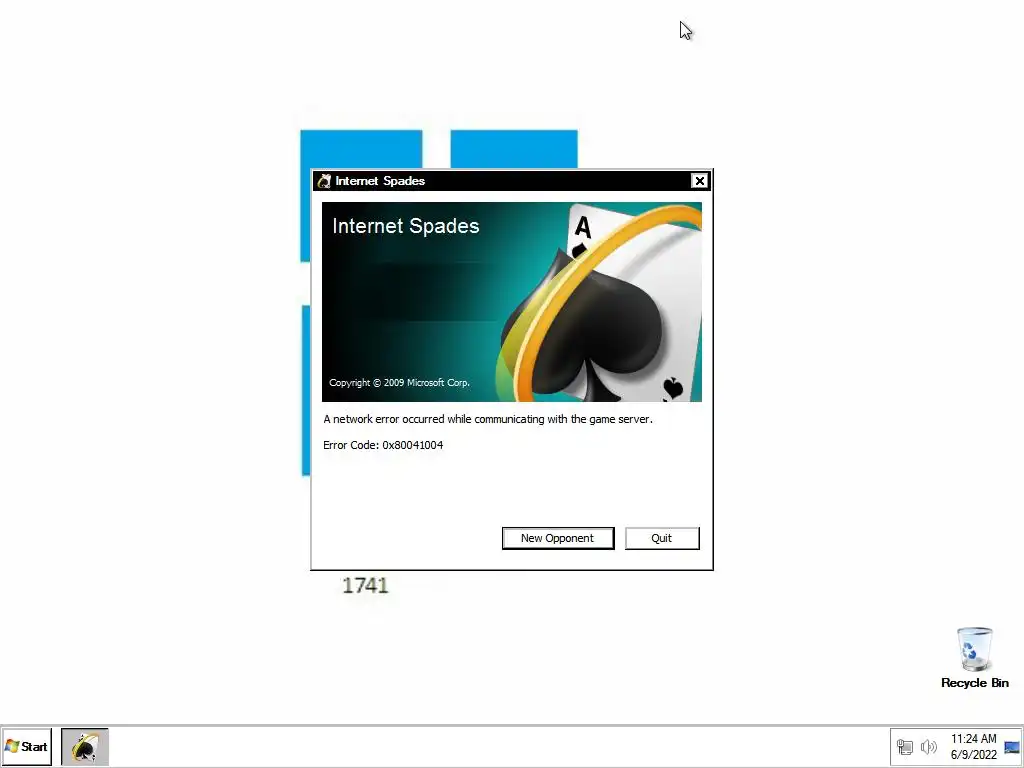Image resolution: width=1024 pixels, height=768 pixels.
Task: Click the Internet Spades banner image
Action: pyautogui.click(x=512, y=302)
